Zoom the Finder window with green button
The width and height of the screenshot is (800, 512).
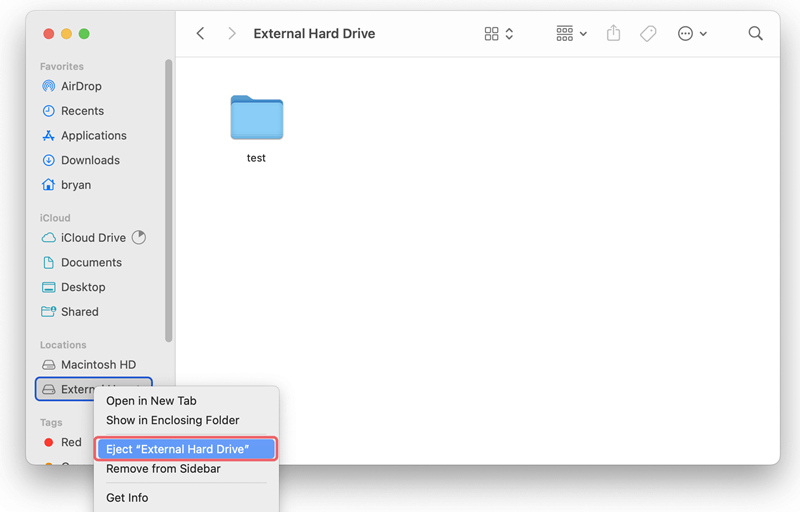pyautogui.click(x=84, y=34)
